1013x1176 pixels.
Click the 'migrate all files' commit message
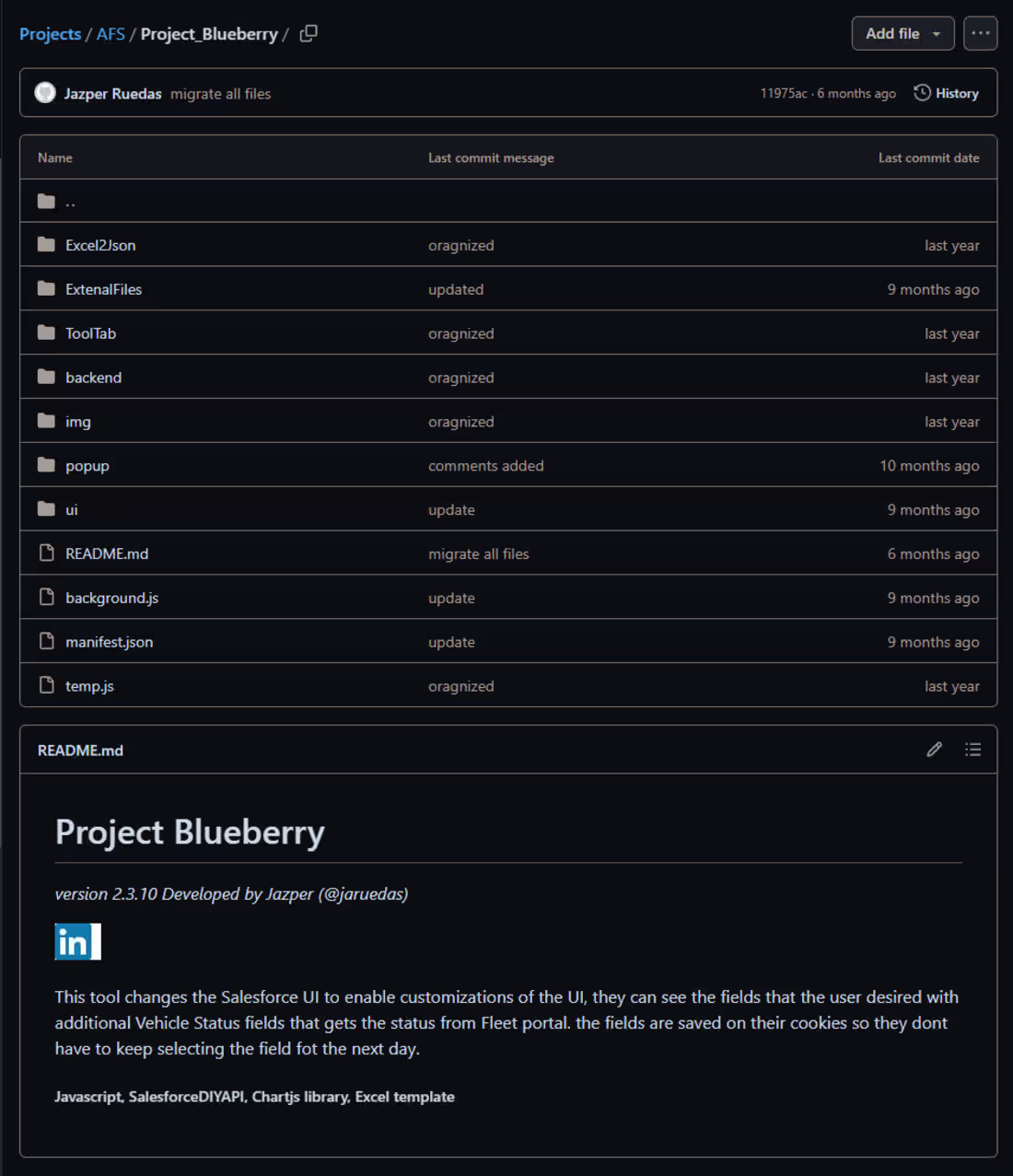(219, 93)
